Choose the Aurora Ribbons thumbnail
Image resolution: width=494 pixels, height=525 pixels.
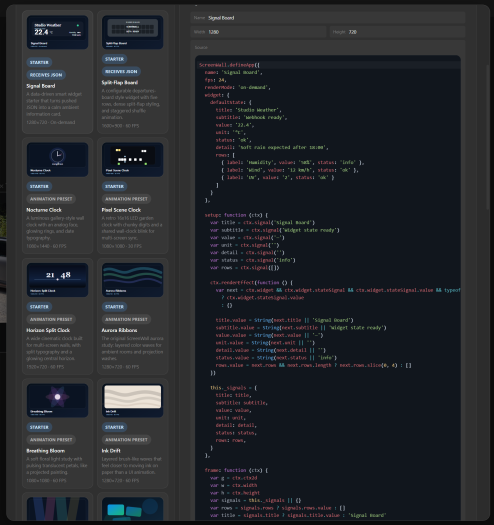(133, 280)
